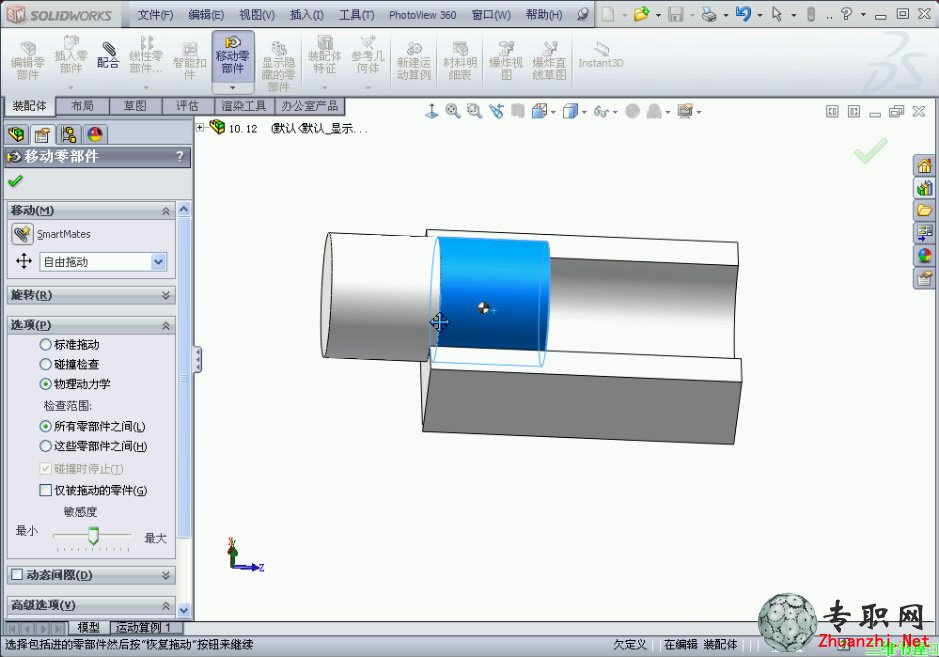Open the Edit (编辑) menu
This screenshot has height=657, width=939.
206,14
